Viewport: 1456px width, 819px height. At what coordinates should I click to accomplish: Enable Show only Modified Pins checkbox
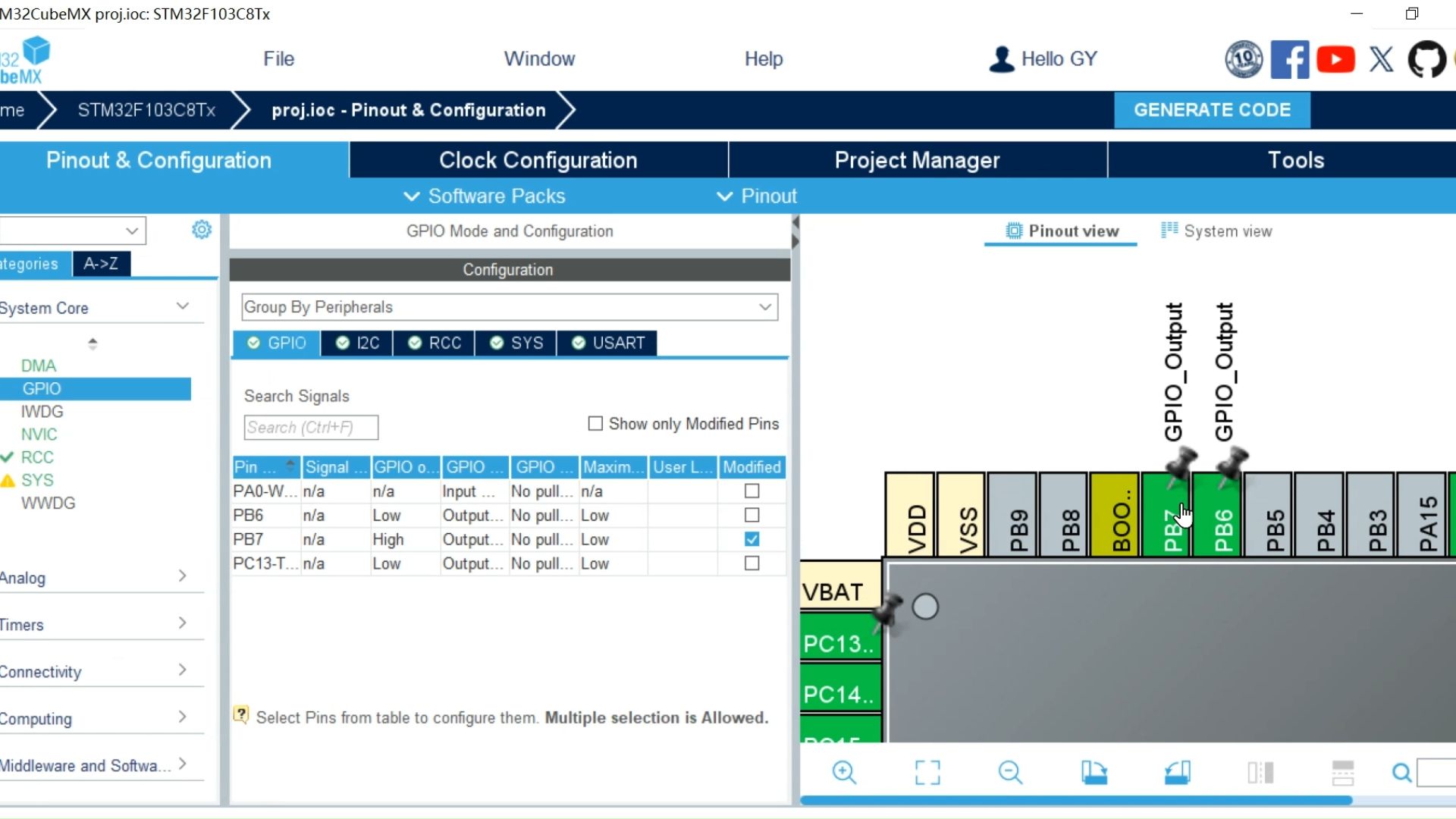pos(595,424)
